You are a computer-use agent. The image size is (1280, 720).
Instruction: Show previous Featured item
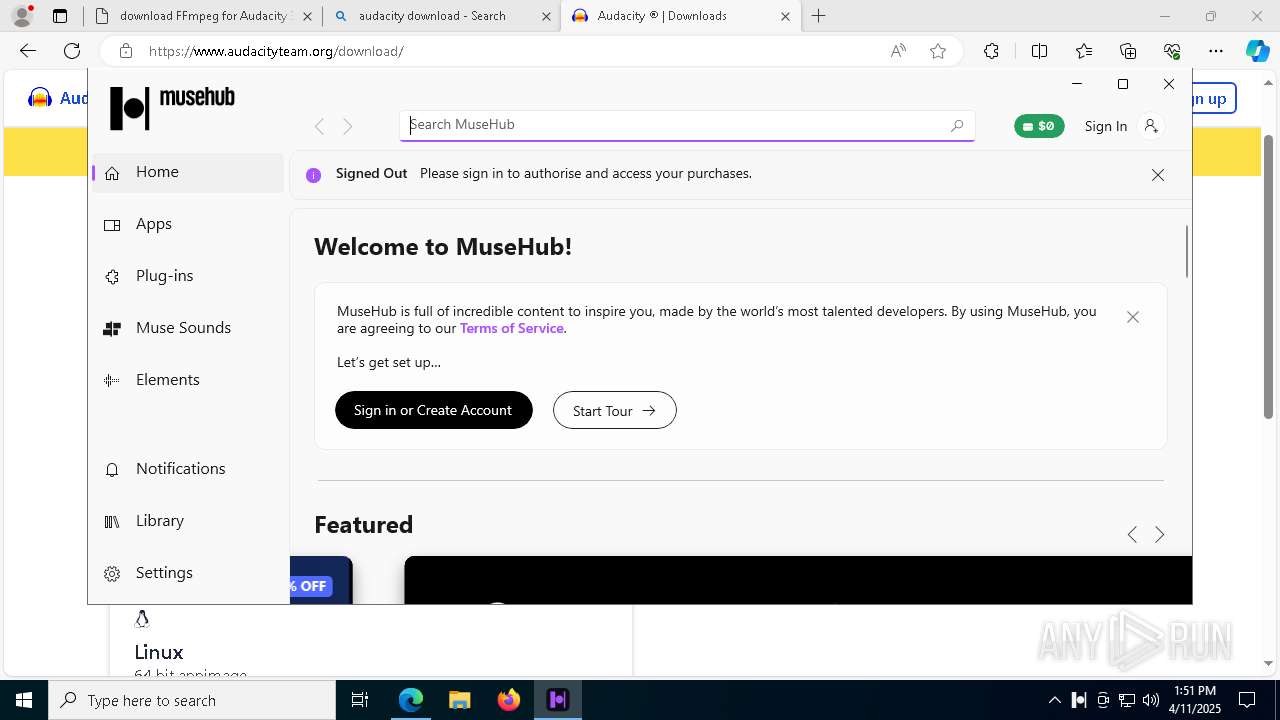click(1132, 535)
